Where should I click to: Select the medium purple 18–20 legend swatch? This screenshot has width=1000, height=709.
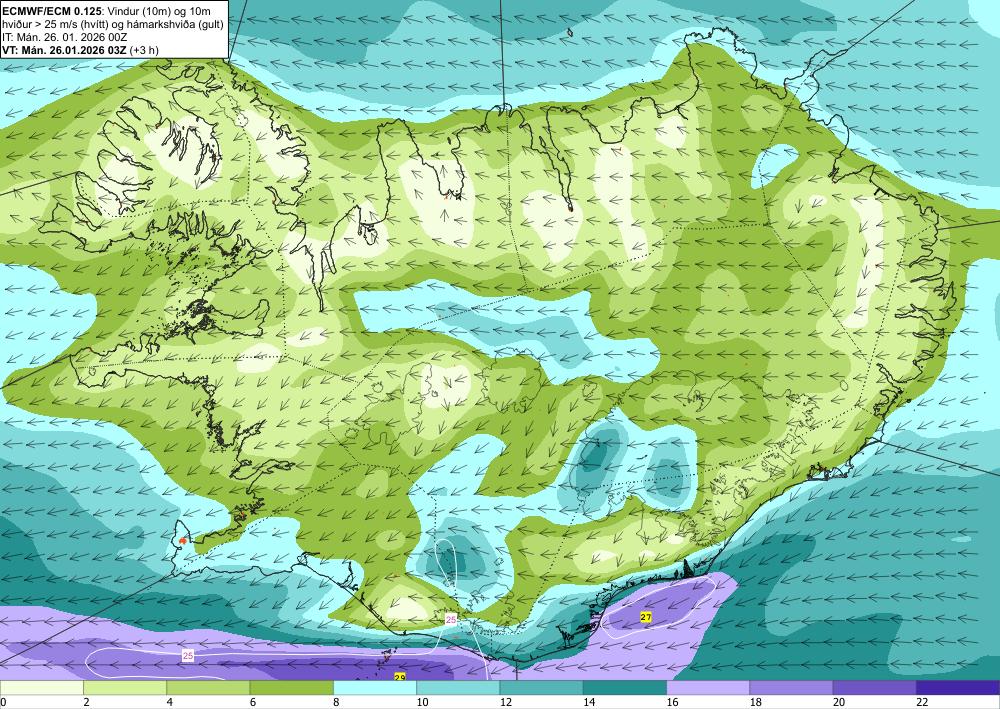pos(791,687)
